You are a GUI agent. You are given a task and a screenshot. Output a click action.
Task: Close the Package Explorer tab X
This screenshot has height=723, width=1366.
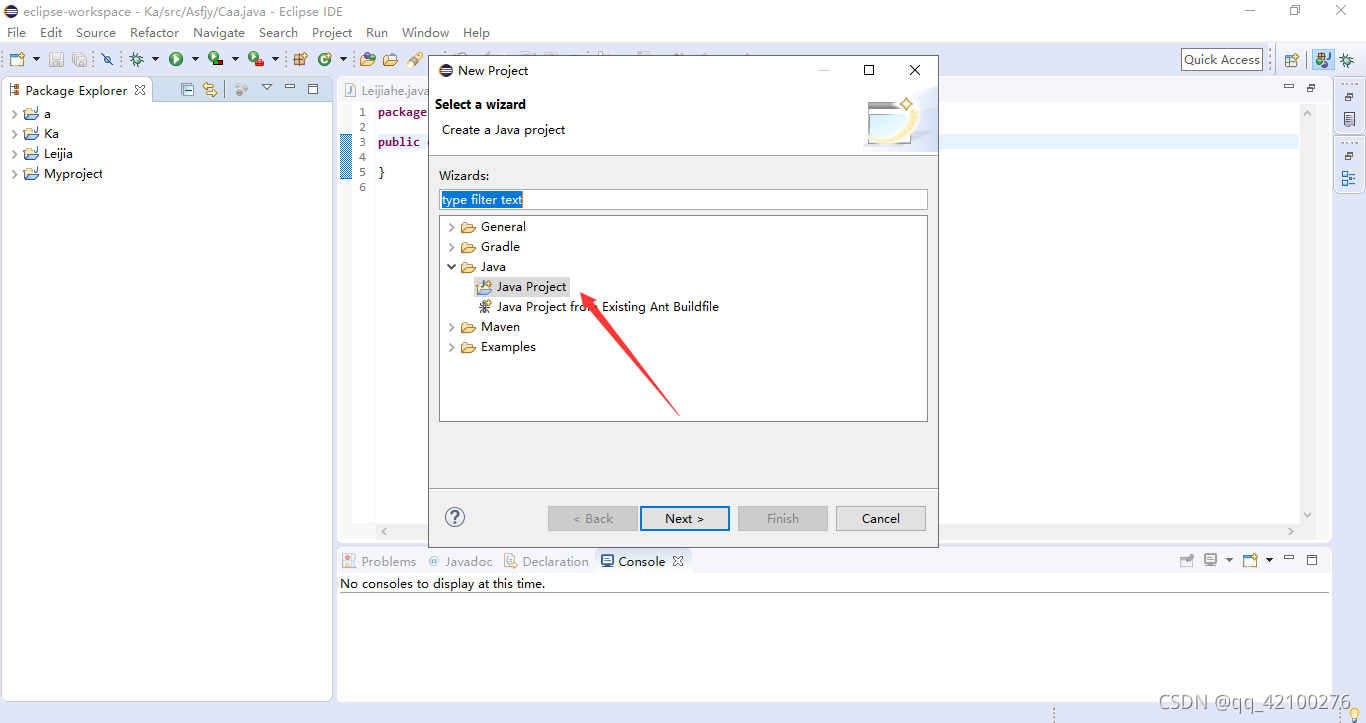[x=140, y=90]
